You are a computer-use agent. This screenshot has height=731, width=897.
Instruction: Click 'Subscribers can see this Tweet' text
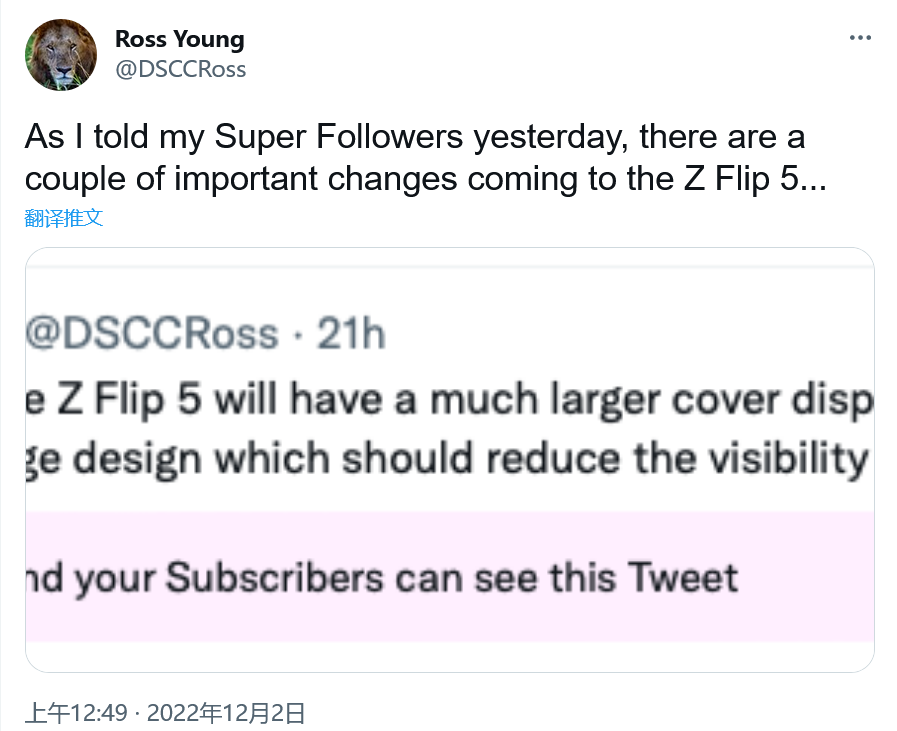[452, 577]
